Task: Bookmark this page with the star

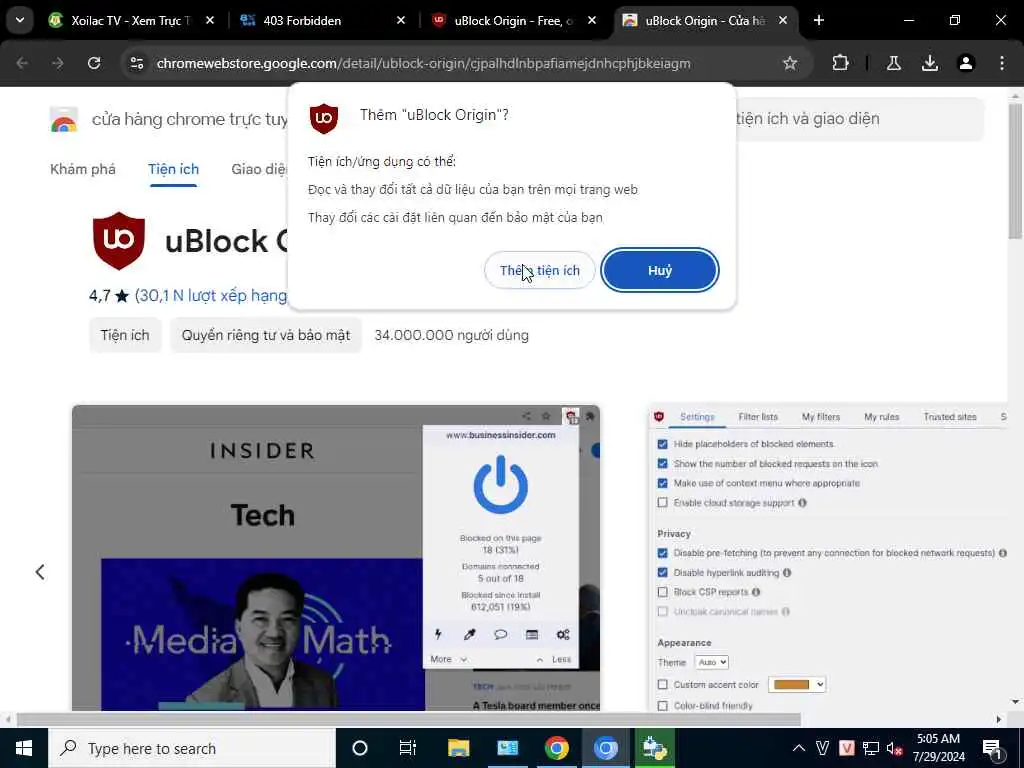Action: (x=790, y=63)
